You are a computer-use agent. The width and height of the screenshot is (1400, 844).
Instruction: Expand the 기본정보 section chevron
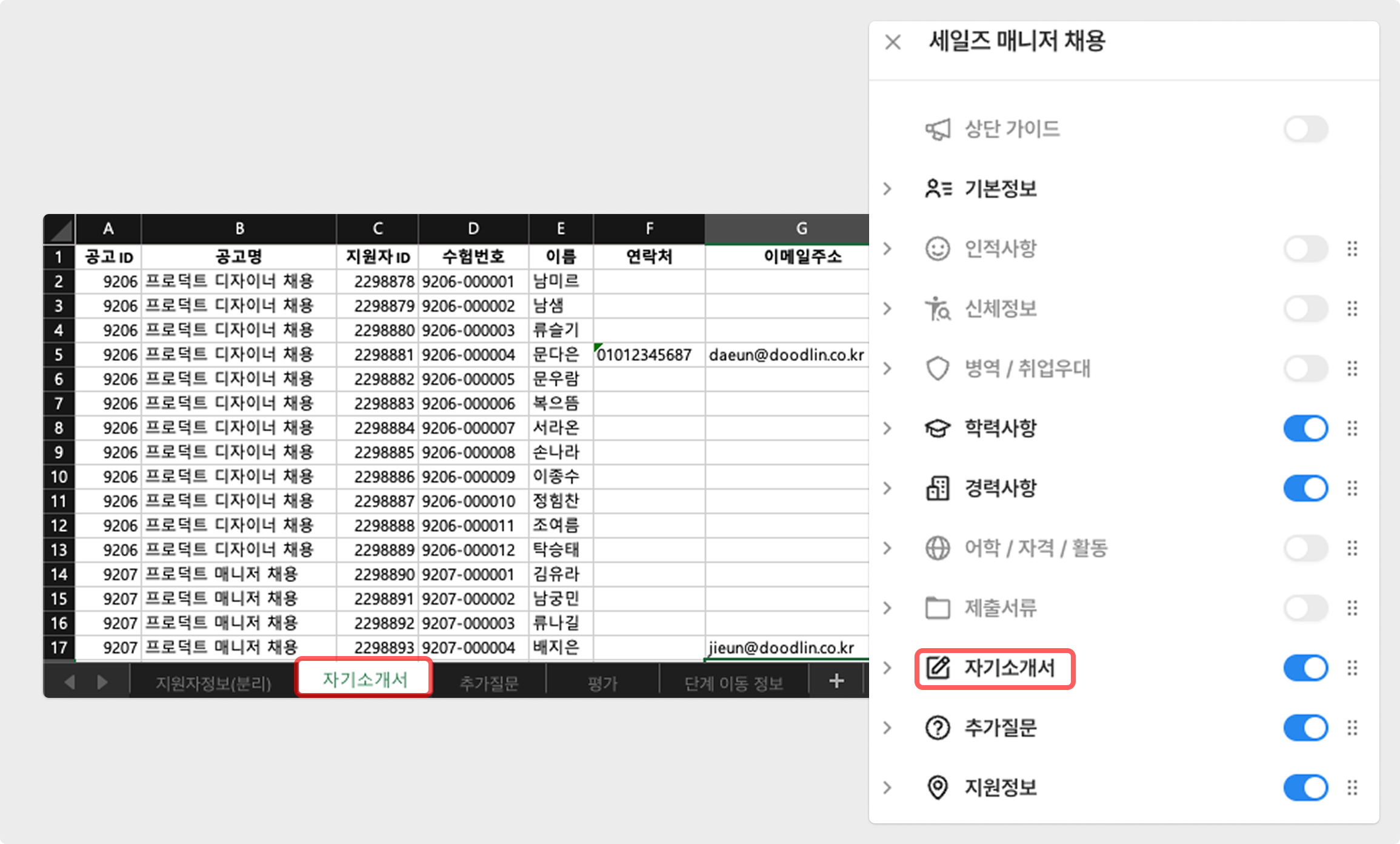click(x=888, y=189)
